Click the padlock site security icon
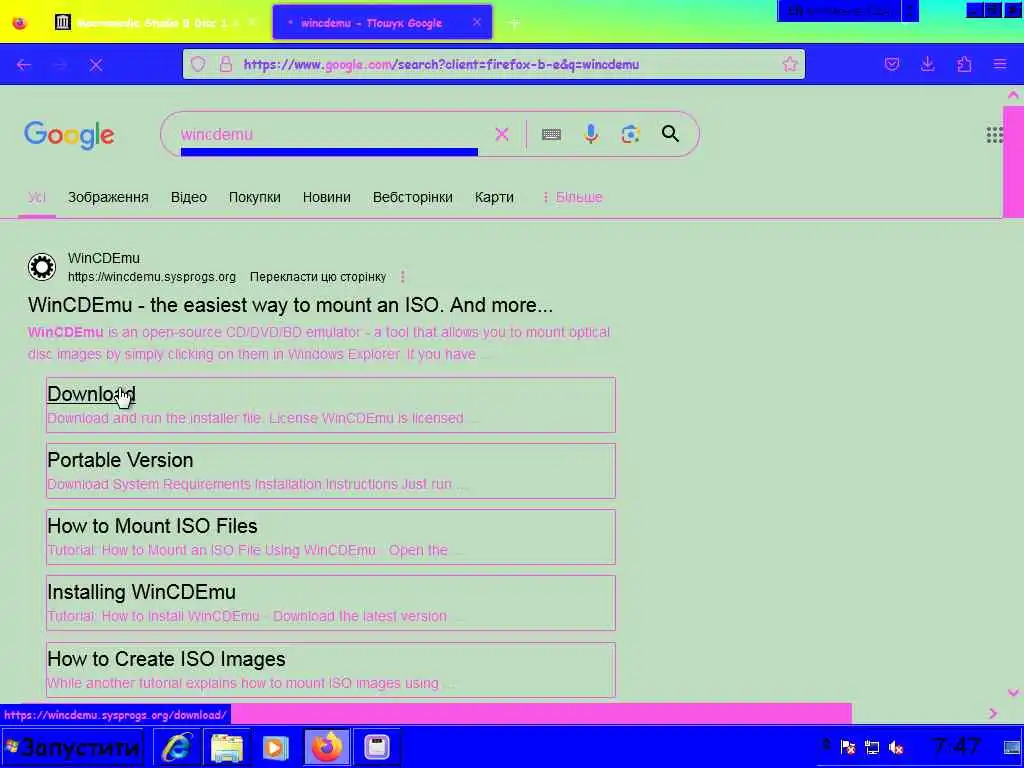Viewport: 1024px width, 768px height. click(x=226, y=64)
